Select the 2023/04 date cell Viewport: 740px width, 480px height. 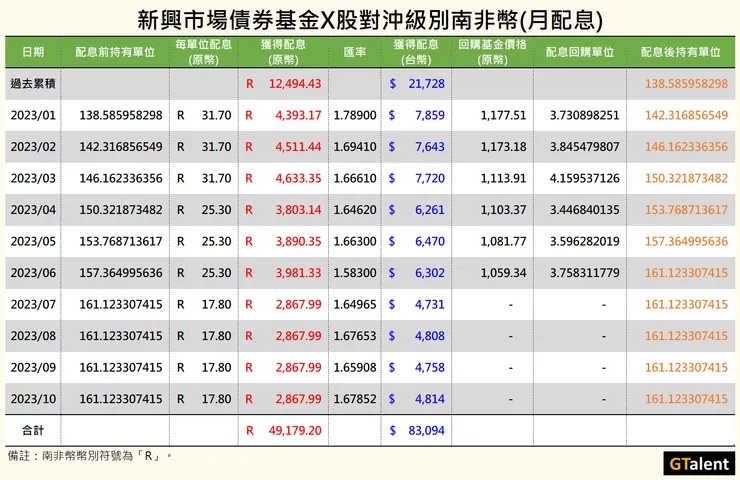click(x=33, y=210)
